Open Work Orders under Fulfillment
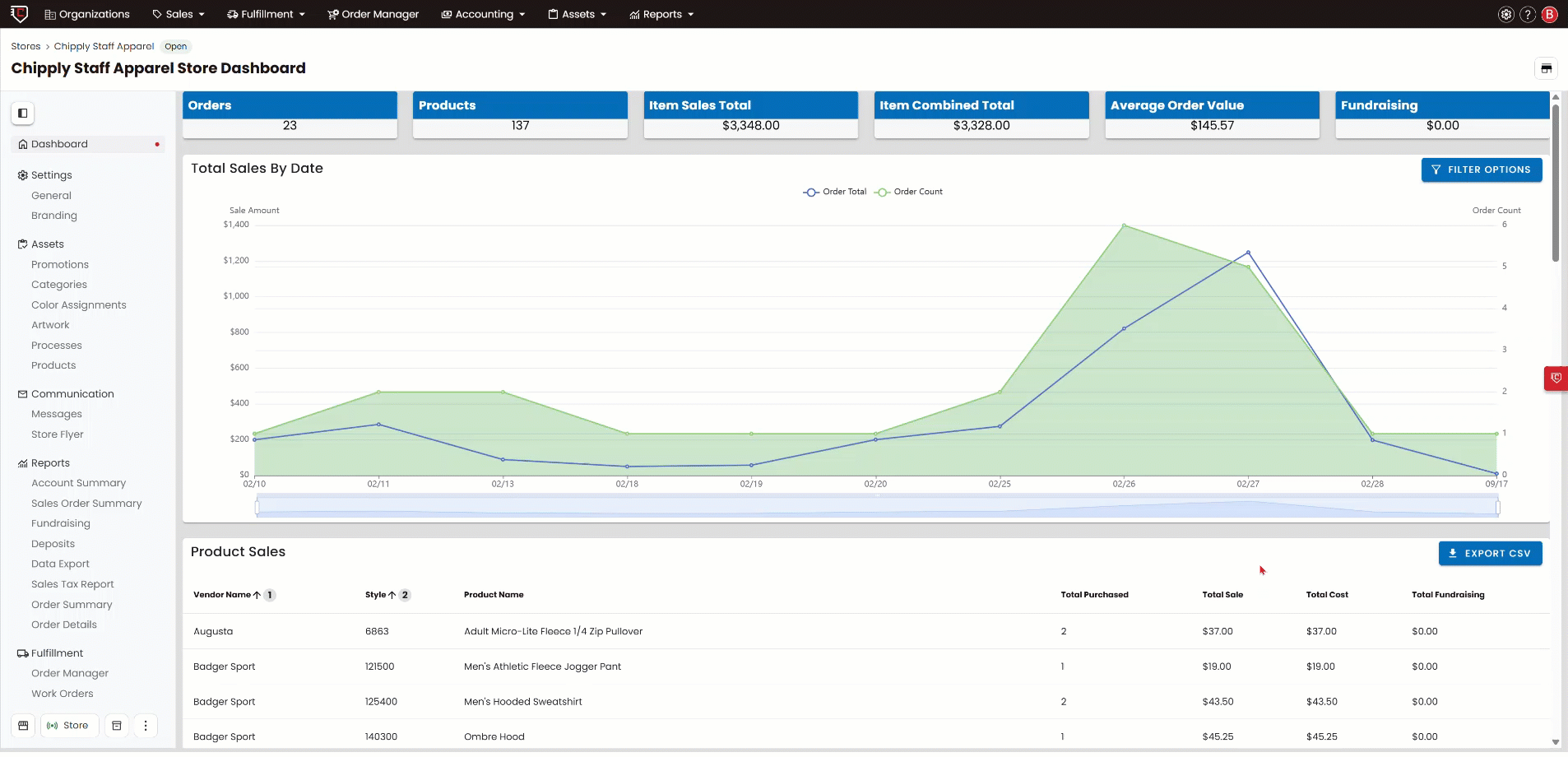The image size is (1568, 757). pyautogui.click(x=63, y=694)
